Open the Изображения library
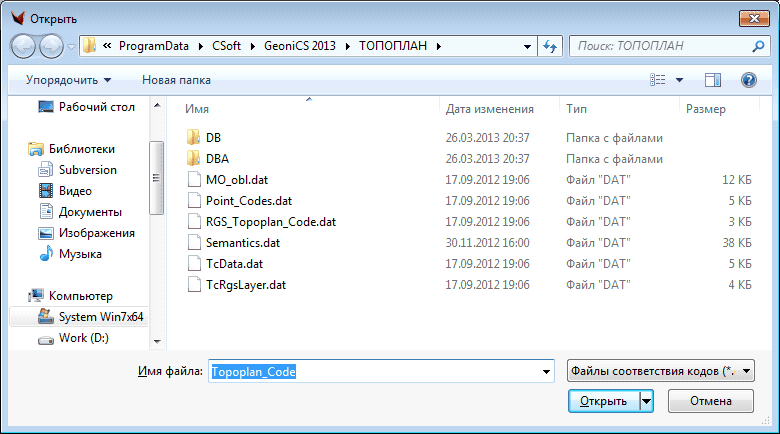Viewport: 780px width, 434px height. (x=97, y=232)
